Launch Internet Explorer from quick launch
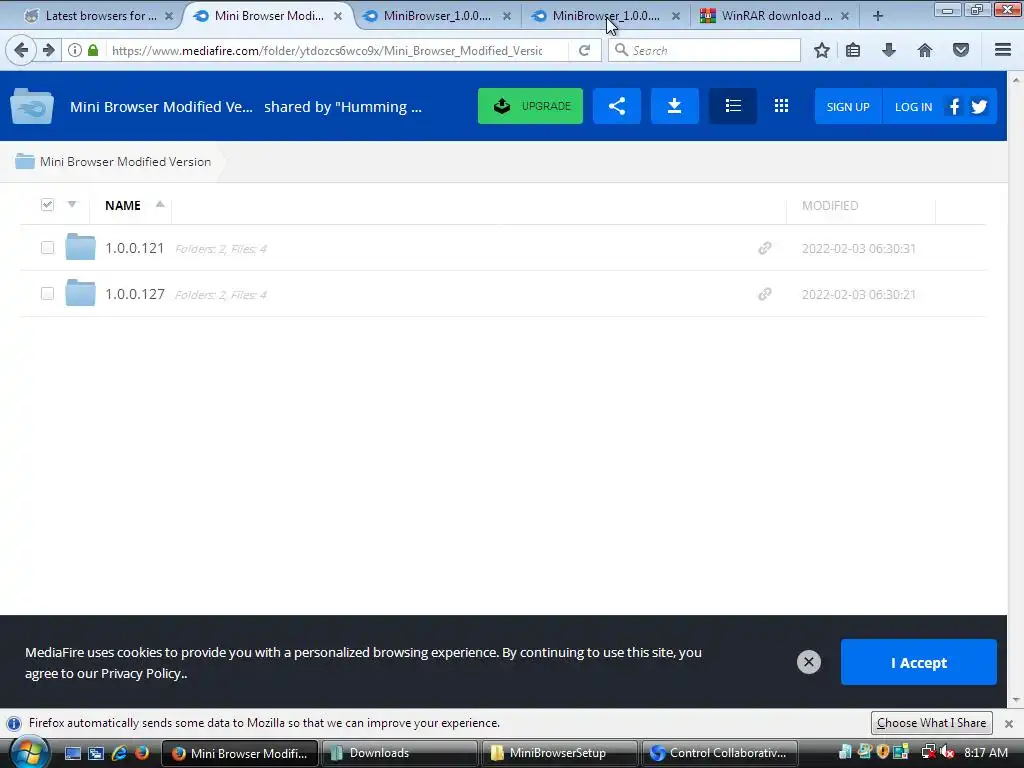The height and width of the screenshot is (768, 1024). (x=119, y=753)
